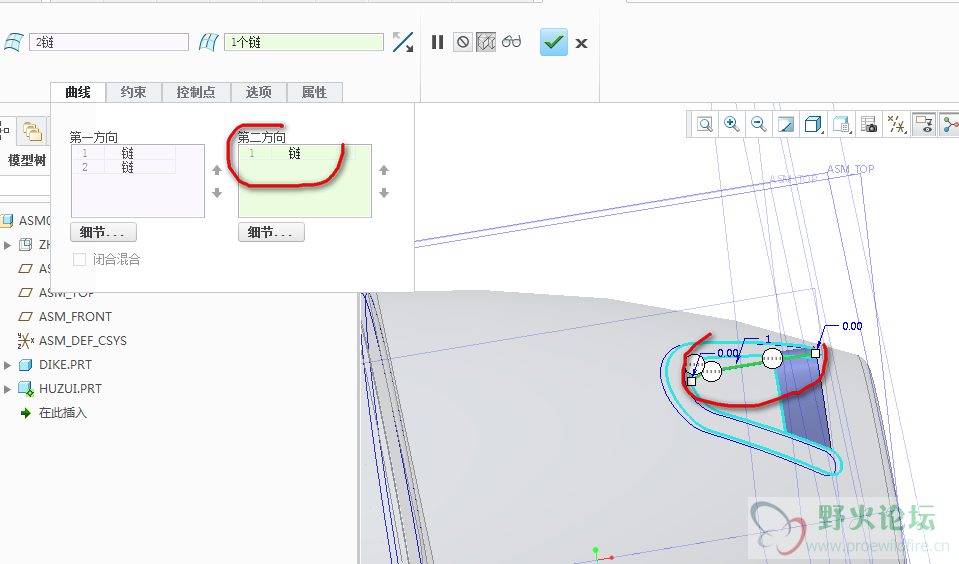Click the green insert arrow icon
The height and width of the screenshot is (564, 959).
(x=25, y=413)
